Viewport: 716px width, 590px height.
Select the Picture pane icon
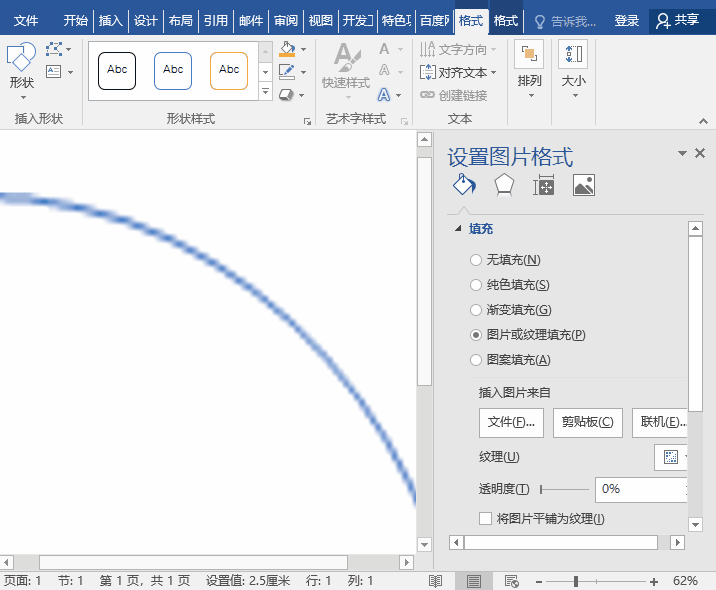[584, 185]
